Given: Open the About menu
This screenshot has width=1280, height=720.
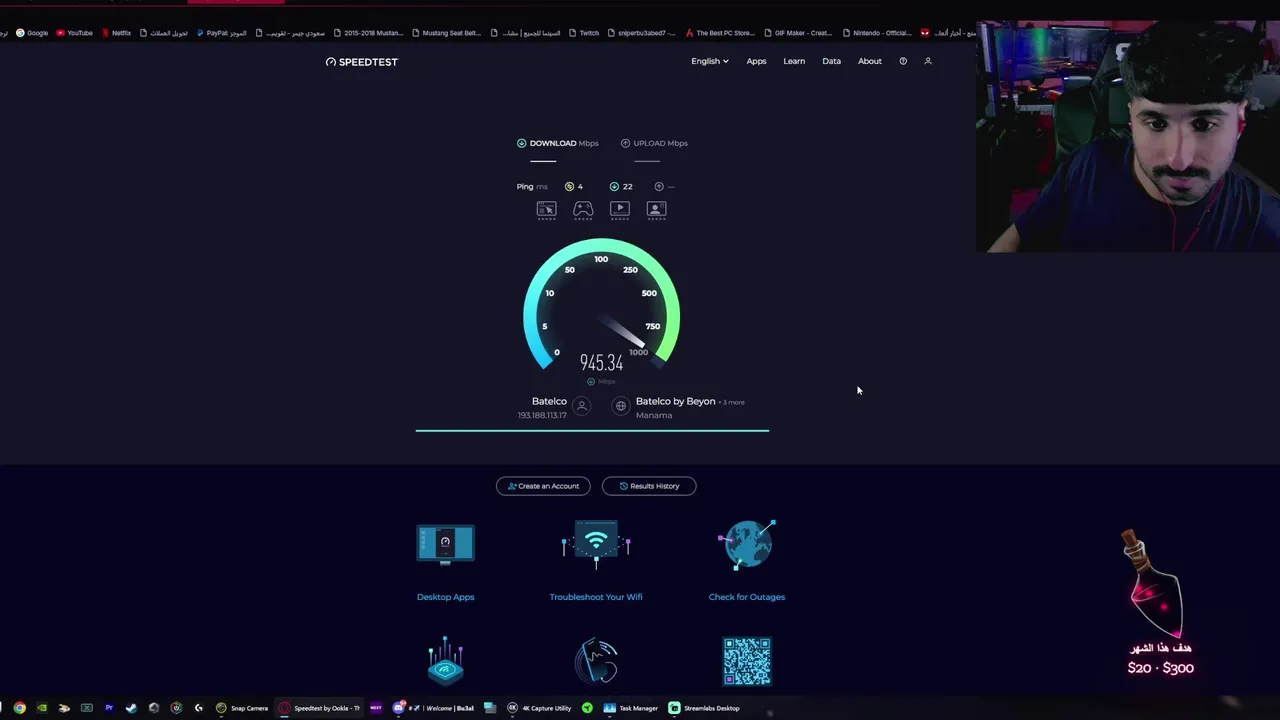Looking at the screenshot, I should coord(870,61).
